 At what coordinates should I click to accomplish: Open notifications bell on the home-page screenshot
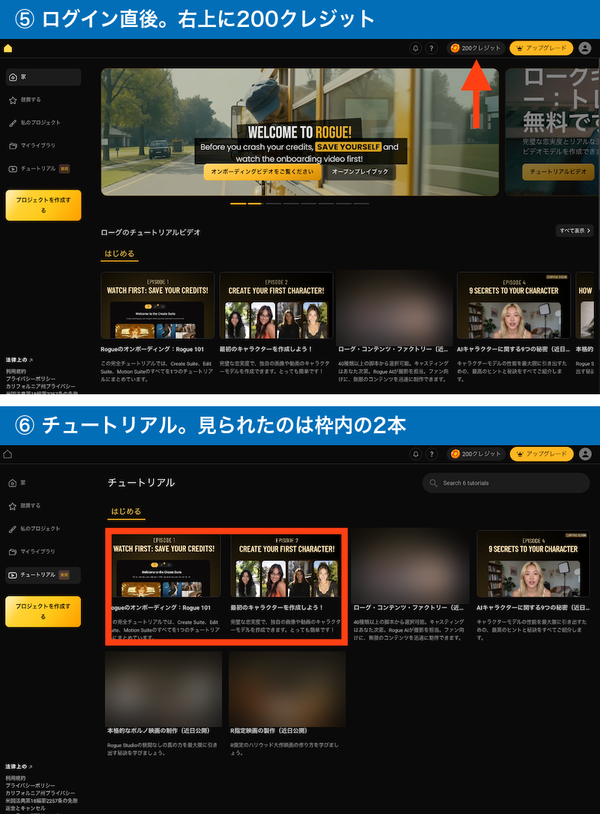coord(415,48)
